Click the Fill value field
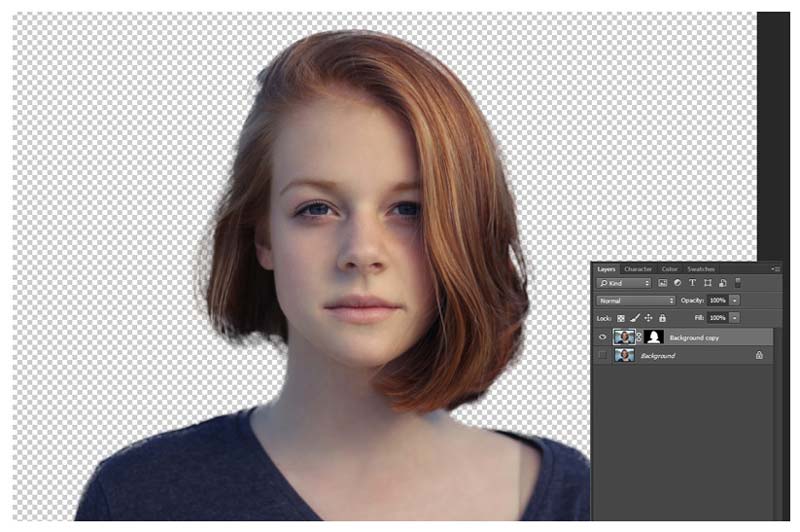The image size is (800, 532). pos(718,318)
